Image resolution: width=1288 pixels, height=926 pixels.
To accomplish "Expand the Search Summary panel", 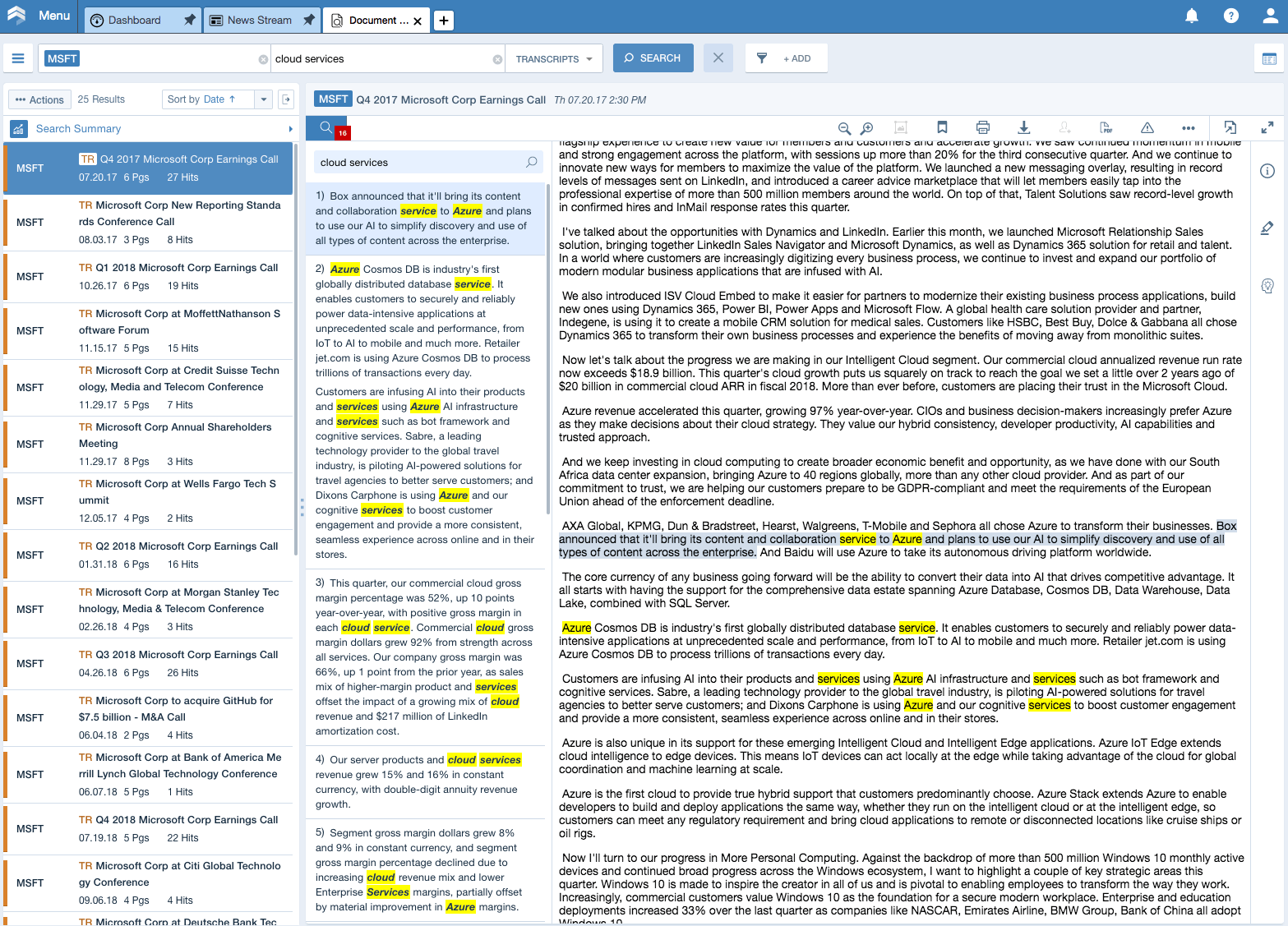I will click(290, 129).
